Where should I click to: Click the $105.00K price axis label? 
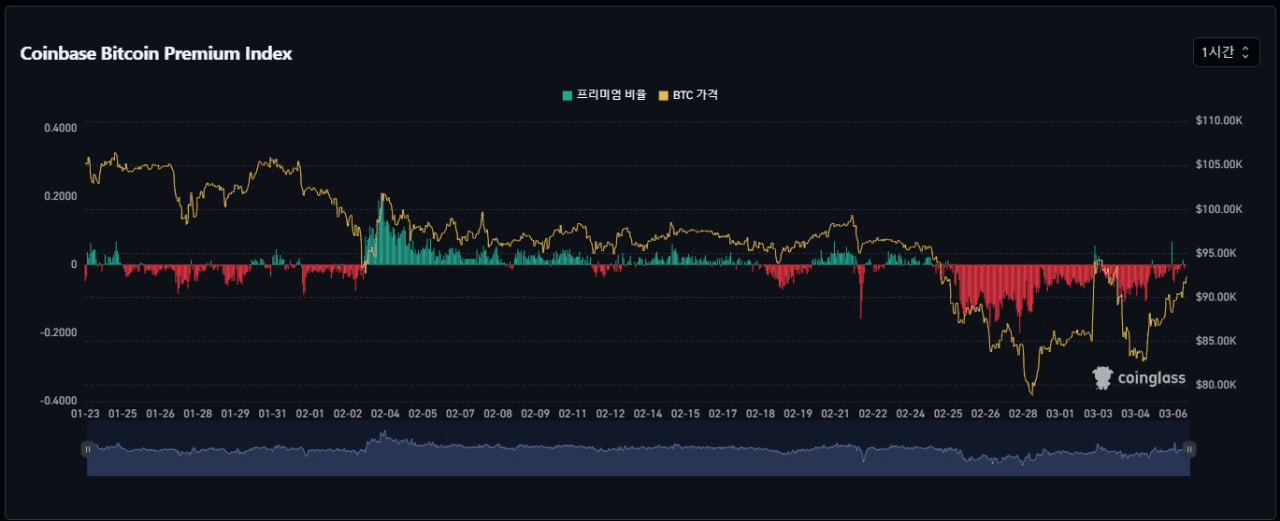tap(1218, 165)
